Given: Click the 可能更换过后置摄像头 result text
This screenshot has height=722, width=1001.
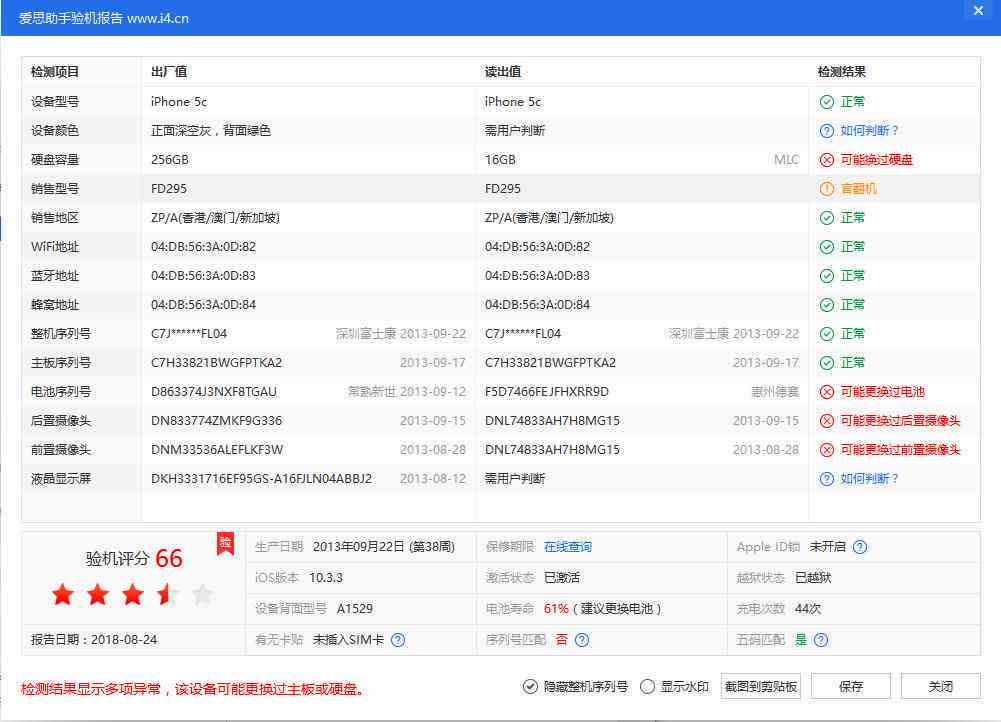Looking at the screenshot, I should (x=900, y=421).
